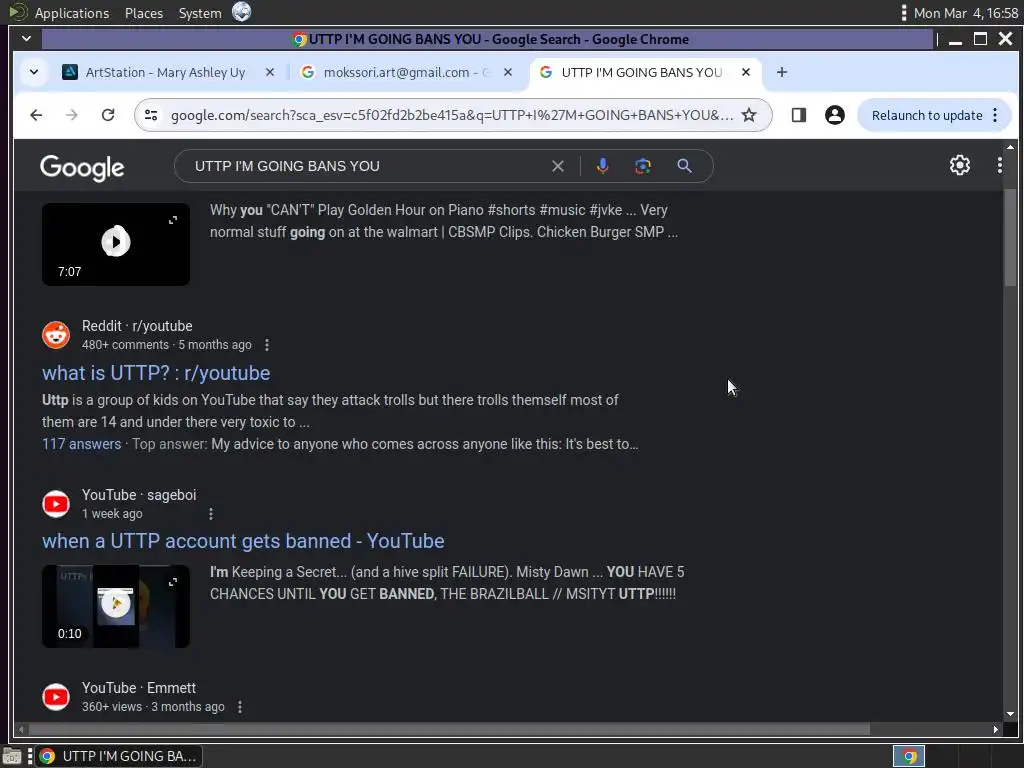Expand the Chrome tab search dropdown
Viewport: 1024px width, 768px height.
point(34,72)
